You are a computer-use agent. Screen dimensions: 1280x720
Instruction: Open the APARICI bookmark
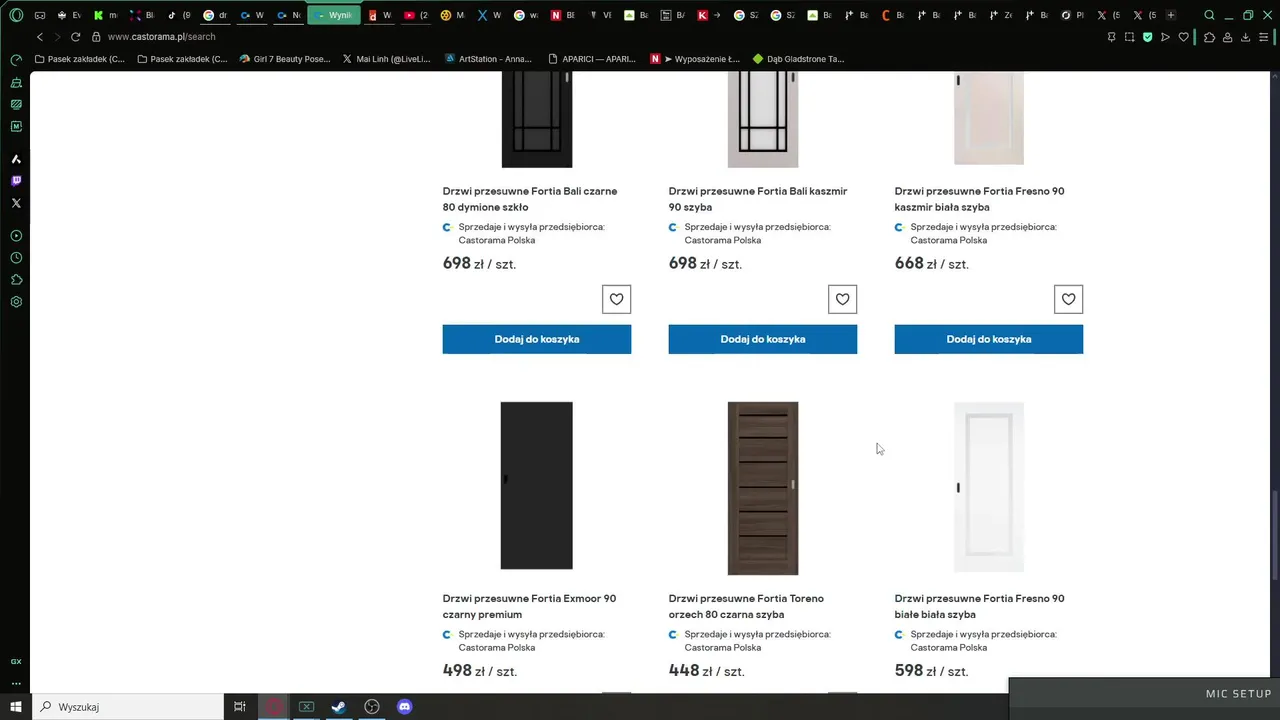[591, 59]
